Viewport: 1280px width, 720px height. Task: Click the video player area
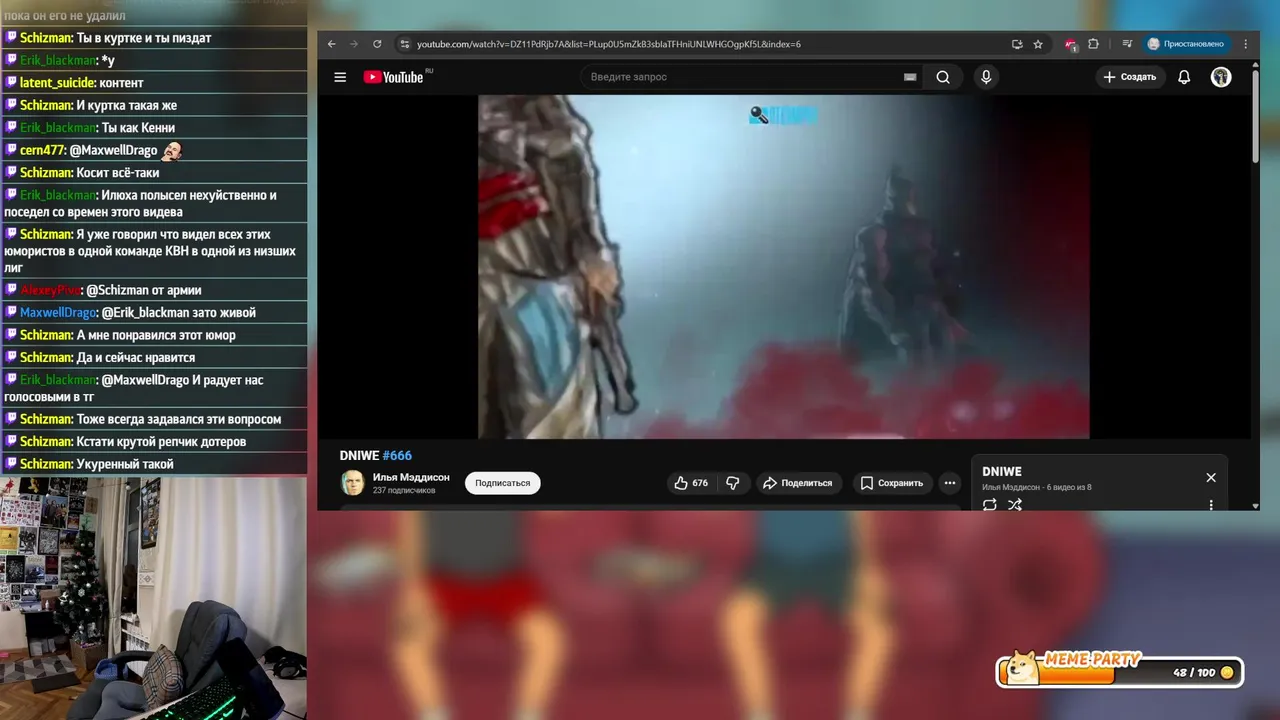point(783,266)
